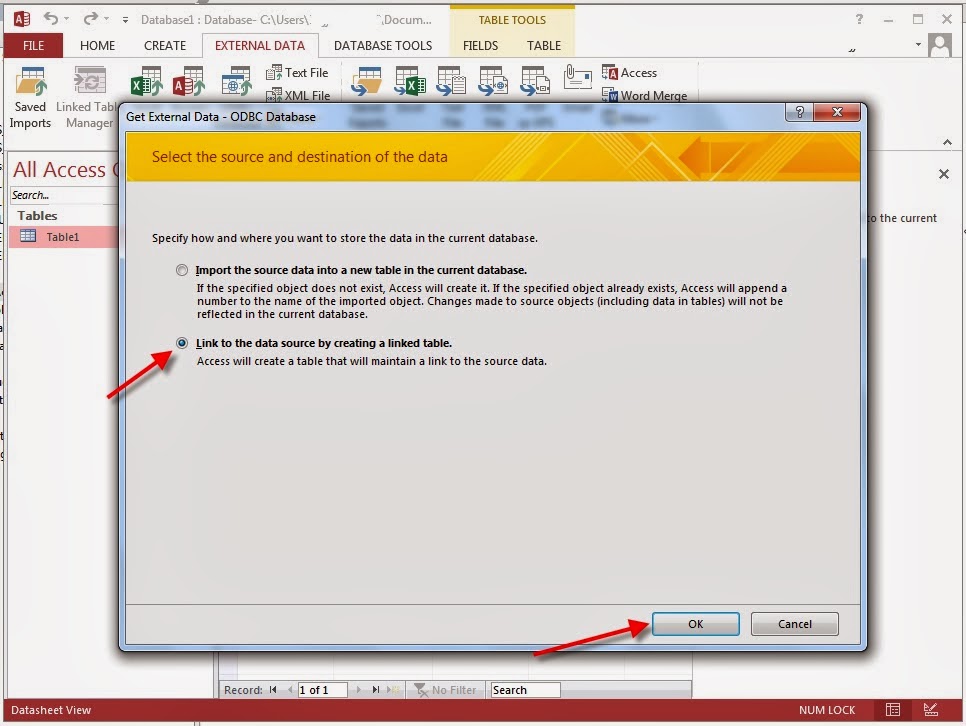
Task: Click the record Search box at bottom
Action: point(525,690)
